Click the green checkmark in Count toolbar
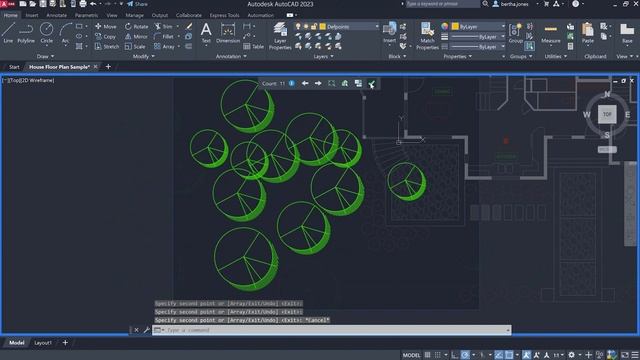This screenshot has width=640, height=360. (x=371, y=84)
